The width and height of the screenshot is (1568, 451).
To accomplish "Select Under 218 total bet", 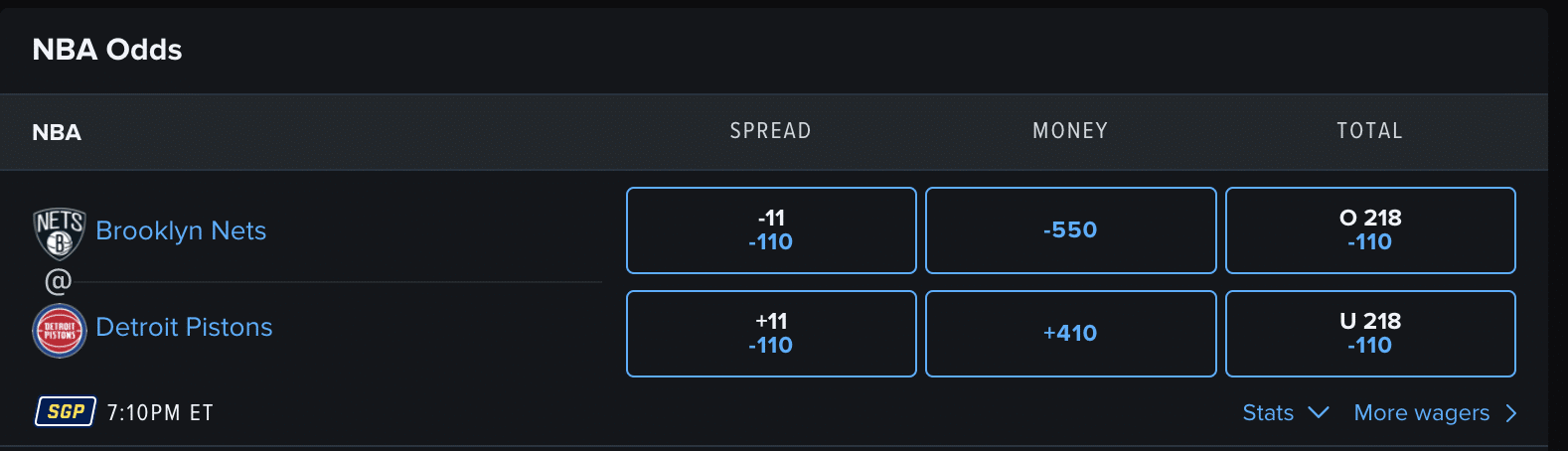I will point(1370,334).
